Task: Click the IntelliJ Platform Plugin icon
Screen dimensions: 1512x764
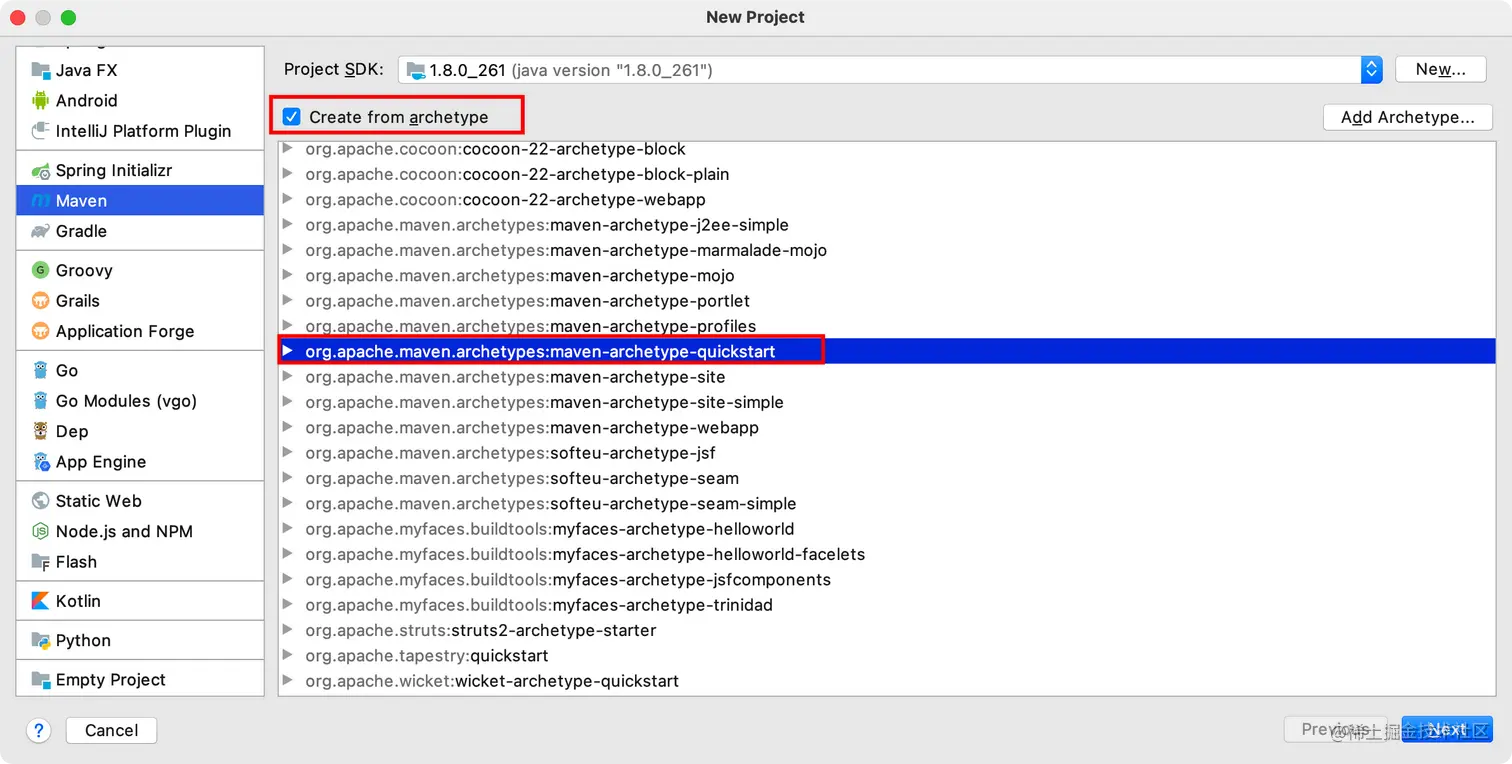Action: pos(41,131)
